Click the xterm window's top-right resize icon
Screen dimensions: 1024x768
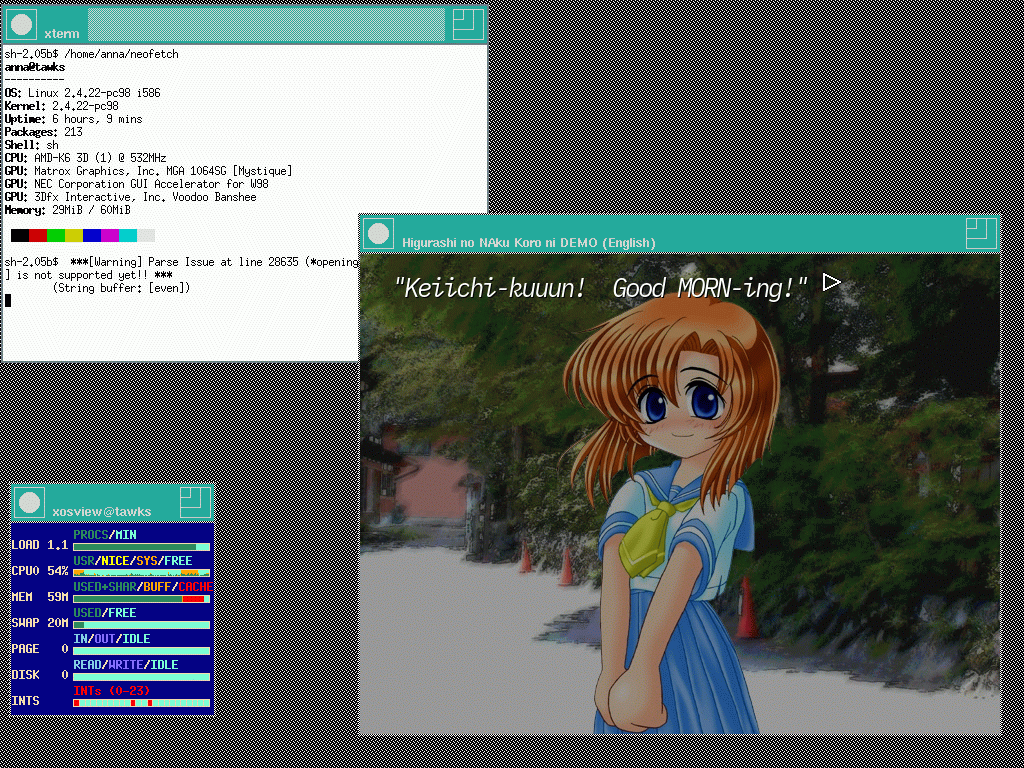[468, 25]
